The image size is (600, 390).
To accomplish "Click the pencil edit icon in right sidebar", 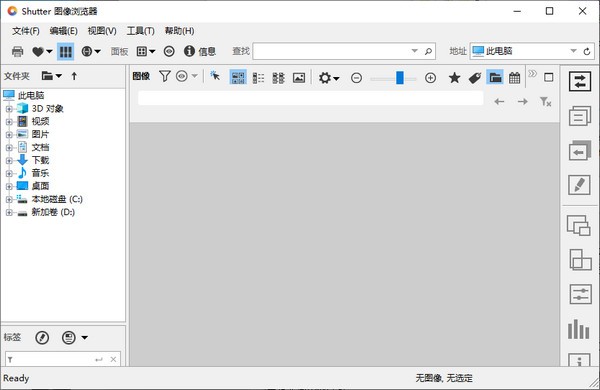I will tap(579, 185).
